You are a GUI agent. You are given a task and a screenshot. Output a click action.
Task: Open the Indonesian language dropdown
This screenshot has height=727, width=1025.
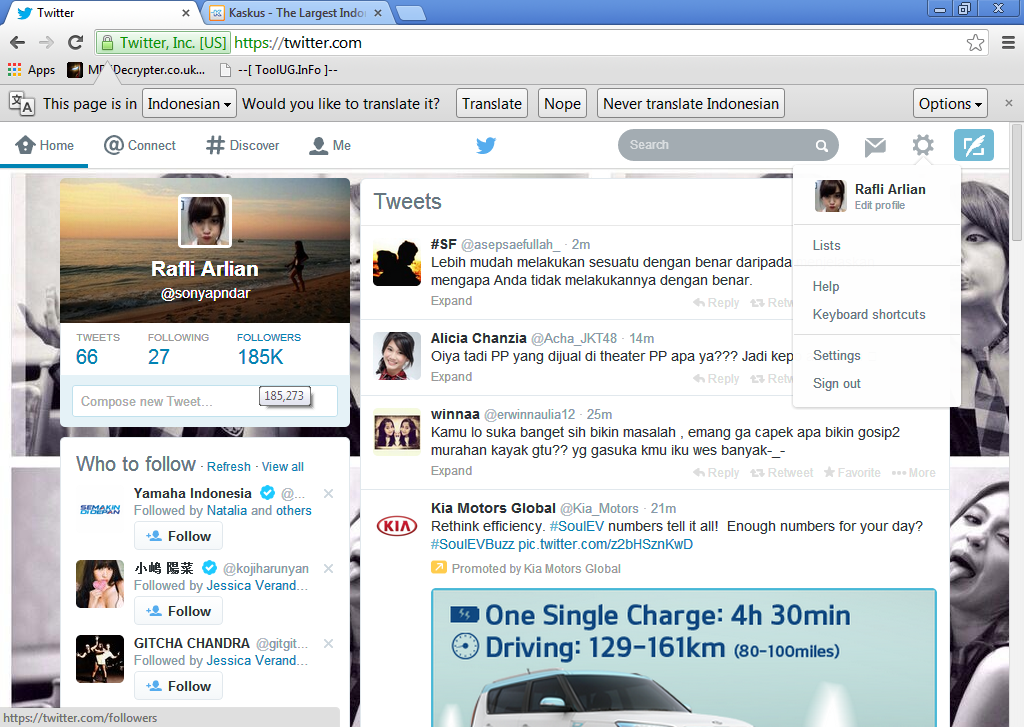pos(189,103)
